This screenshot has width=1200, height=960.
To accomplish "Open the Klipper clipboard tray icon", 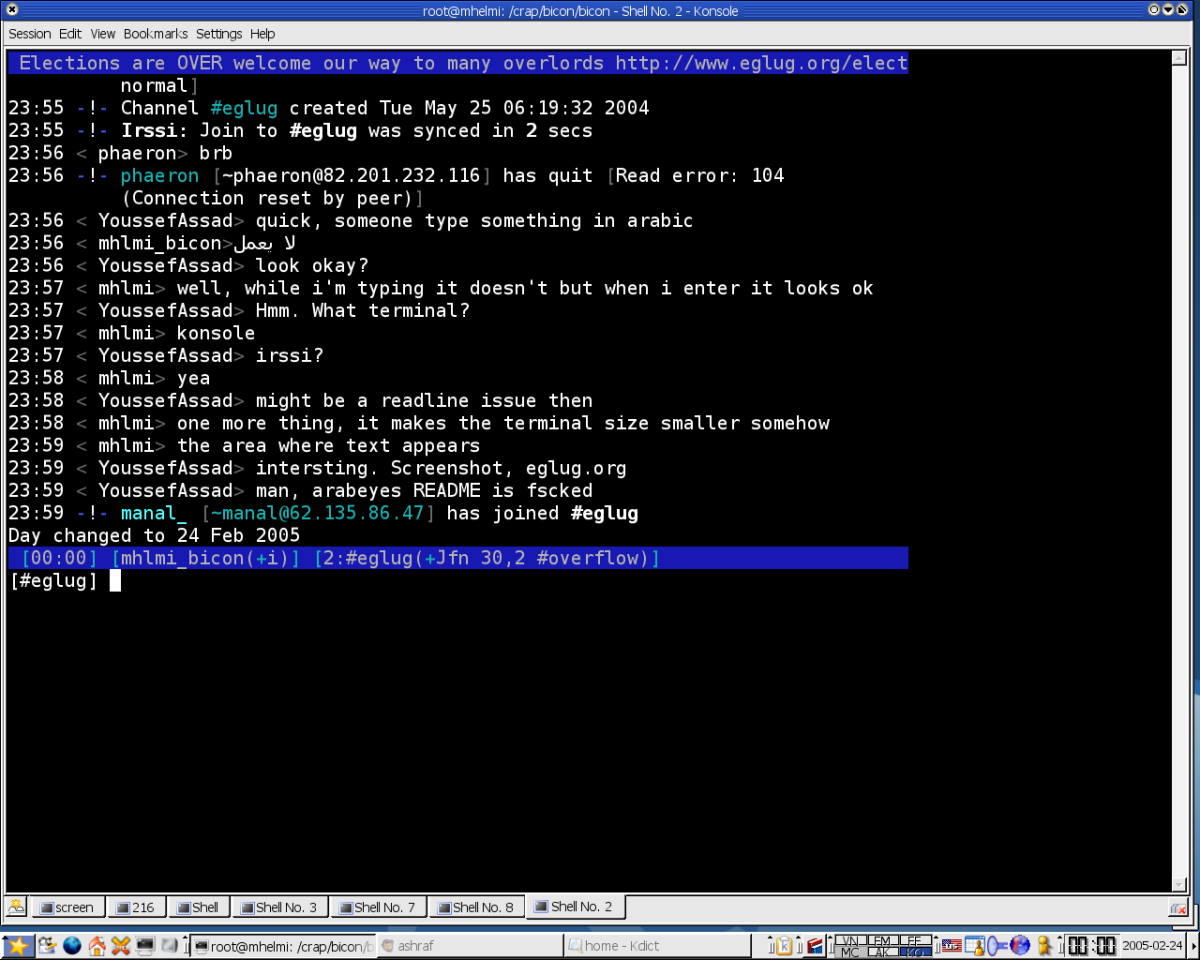I will coord(784,945).
